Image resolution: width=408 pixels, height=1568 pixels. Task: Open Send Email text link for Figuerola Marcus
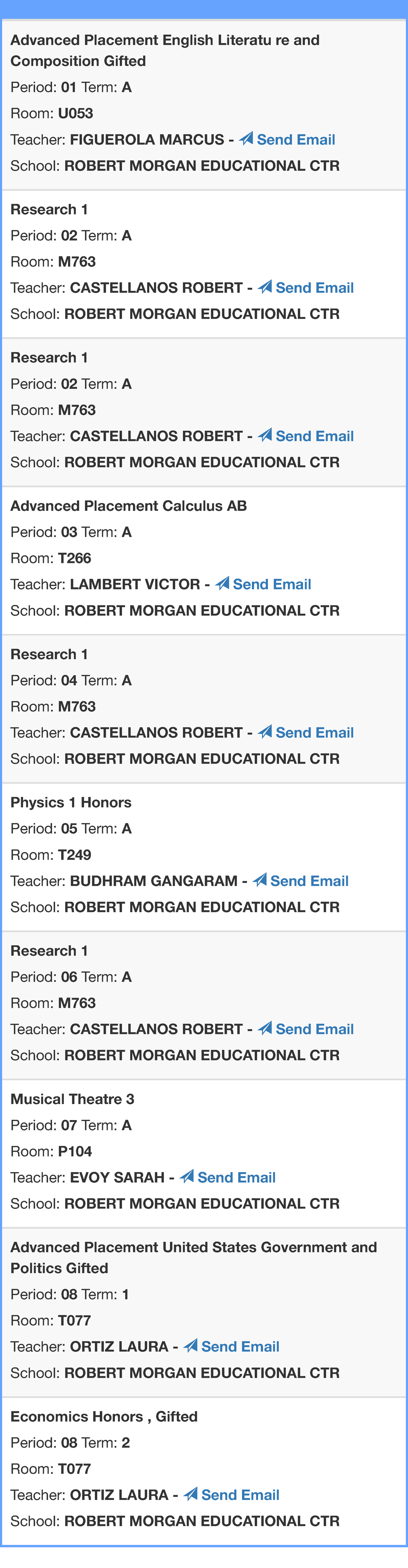coord(296,140)
